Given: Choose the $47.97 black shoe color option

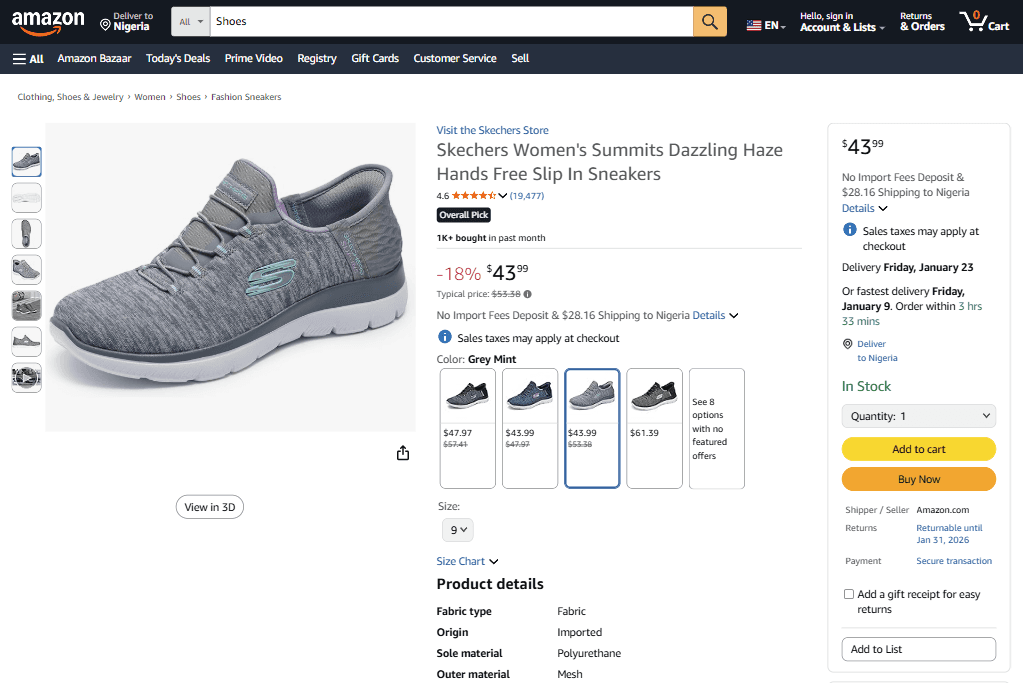Looking at the screenshot, I should click(x=467, y=428).
